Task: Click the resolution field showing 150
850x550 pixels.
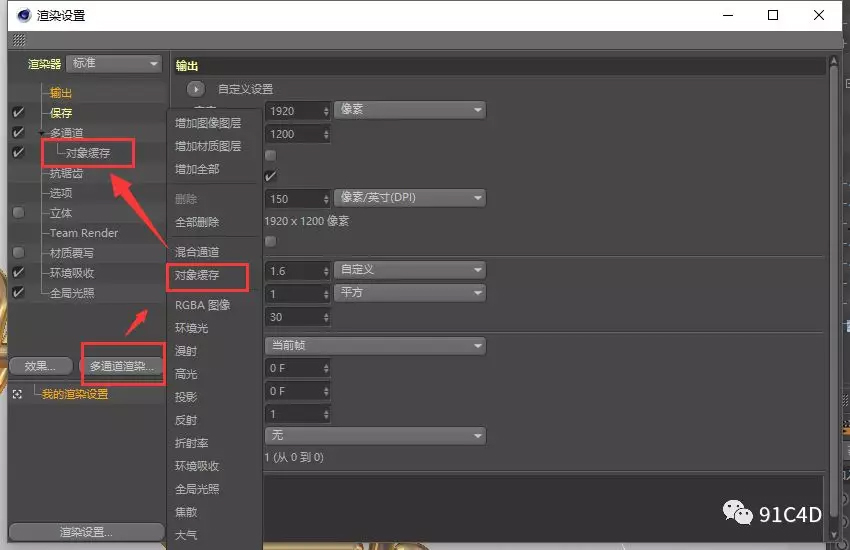Action: point(298,199)
